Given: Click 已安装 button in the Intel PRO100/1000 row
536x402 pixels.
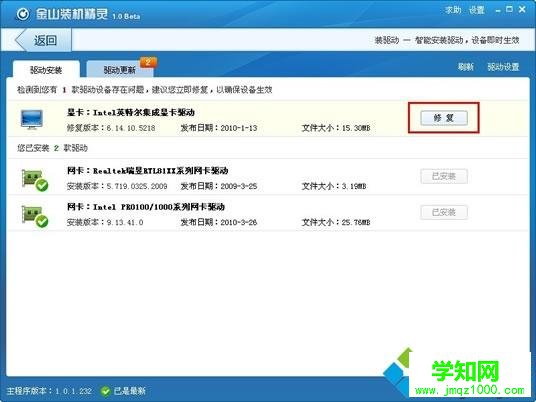Looking at the screenshot, I should click(x=444, y=212).
